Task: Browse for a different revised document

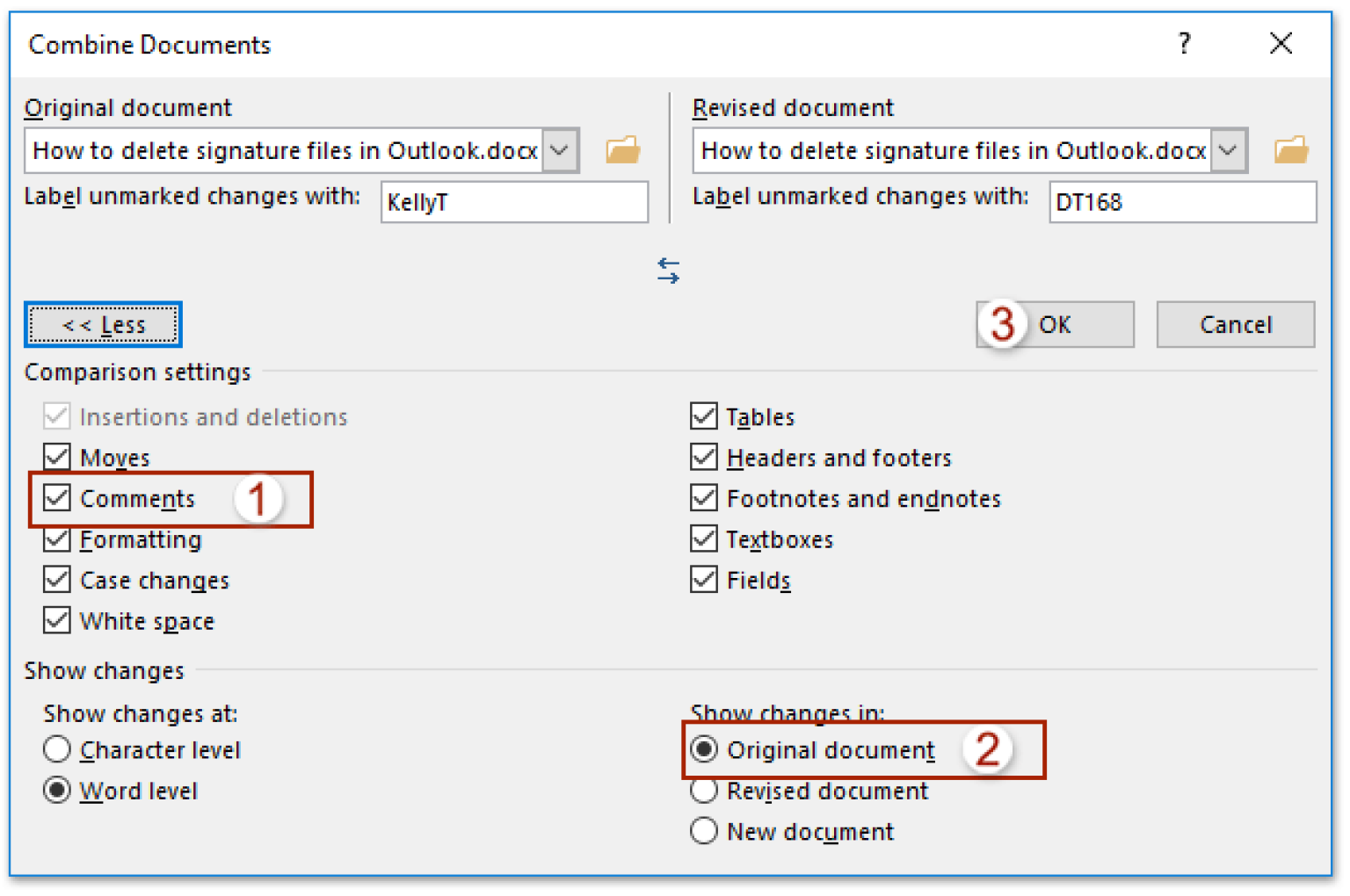Action: click(1291, 149)
